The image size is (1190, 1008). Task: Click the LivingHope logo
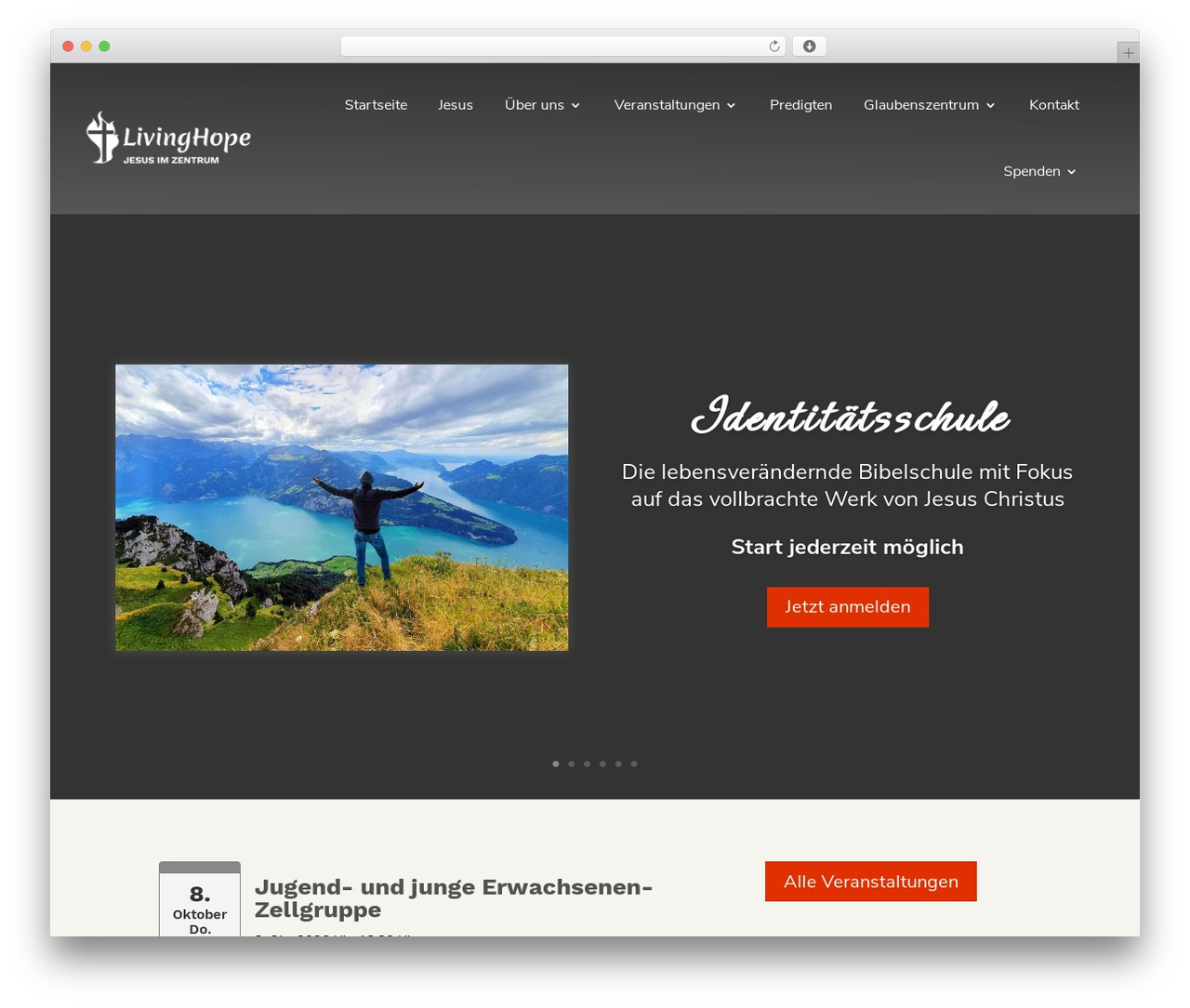(x=168, y=138)
